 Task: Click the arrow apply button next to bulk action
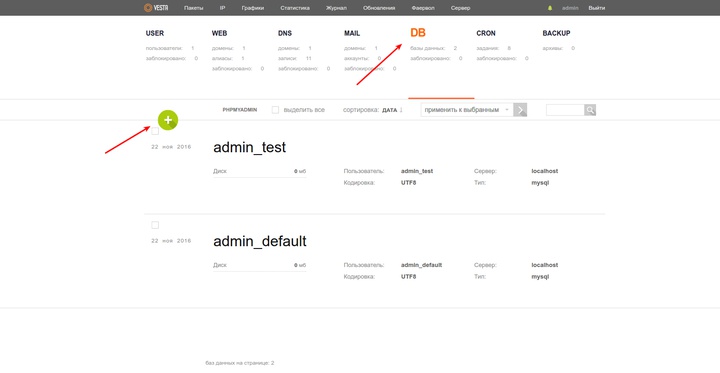[520, 110]
